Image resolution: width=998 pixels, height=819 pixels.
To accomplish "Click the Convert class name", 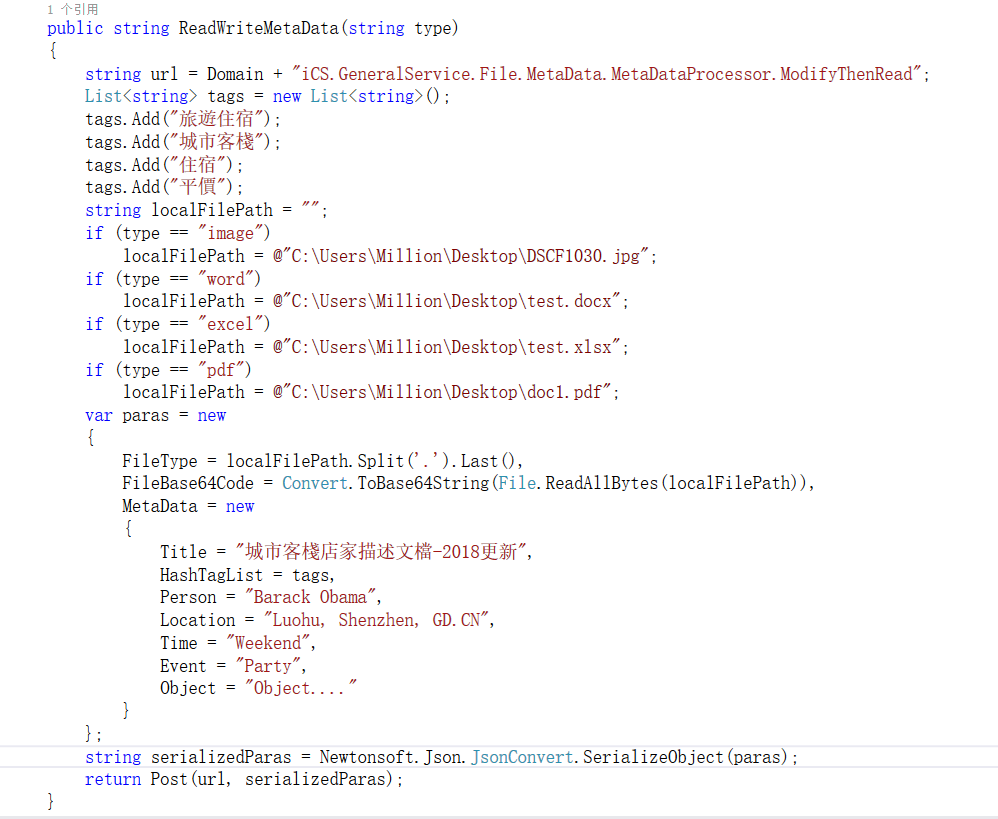I will click(314, 483).
